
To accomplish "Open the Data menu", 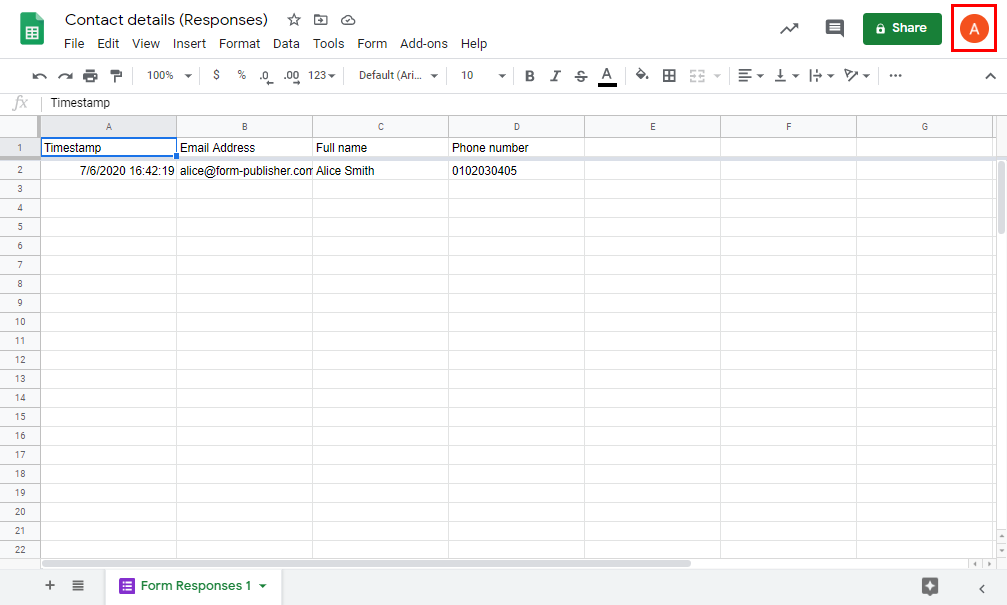I will (x=286, y=44).
